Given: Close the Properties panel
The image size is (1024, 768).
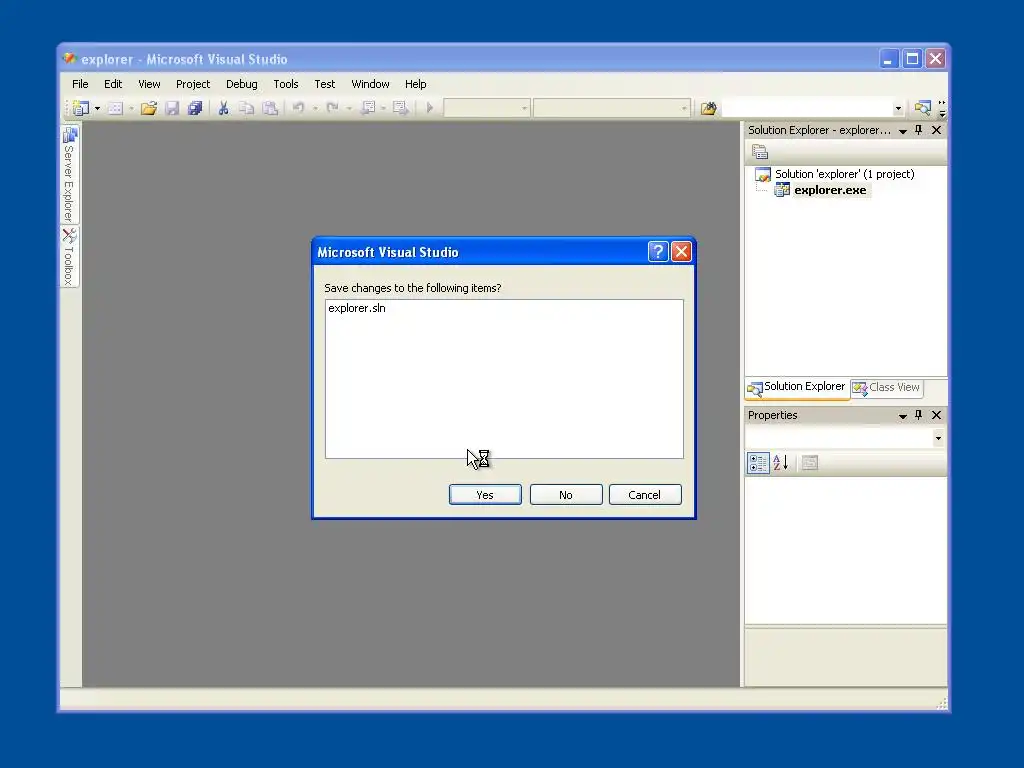Looking at the screenshot, I should [936, 415].
